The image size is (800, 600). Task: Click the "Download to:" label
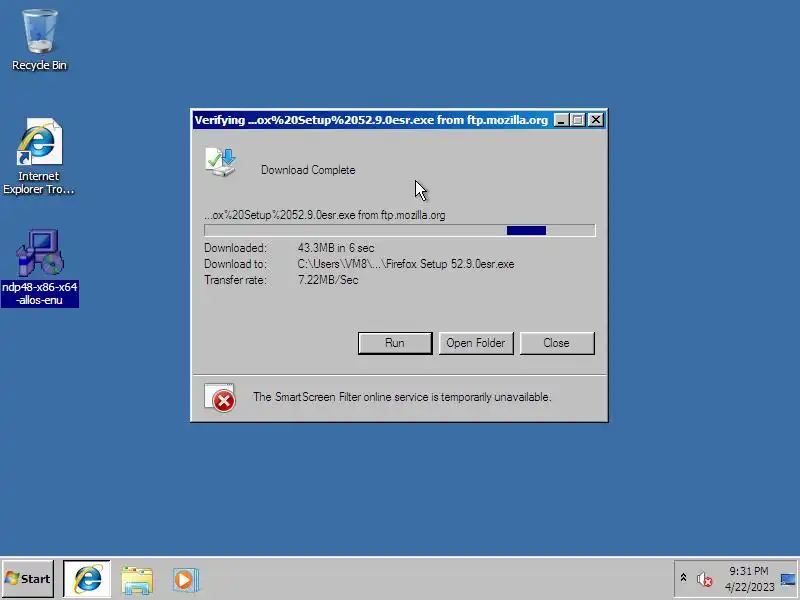click(x=235, y=264)
